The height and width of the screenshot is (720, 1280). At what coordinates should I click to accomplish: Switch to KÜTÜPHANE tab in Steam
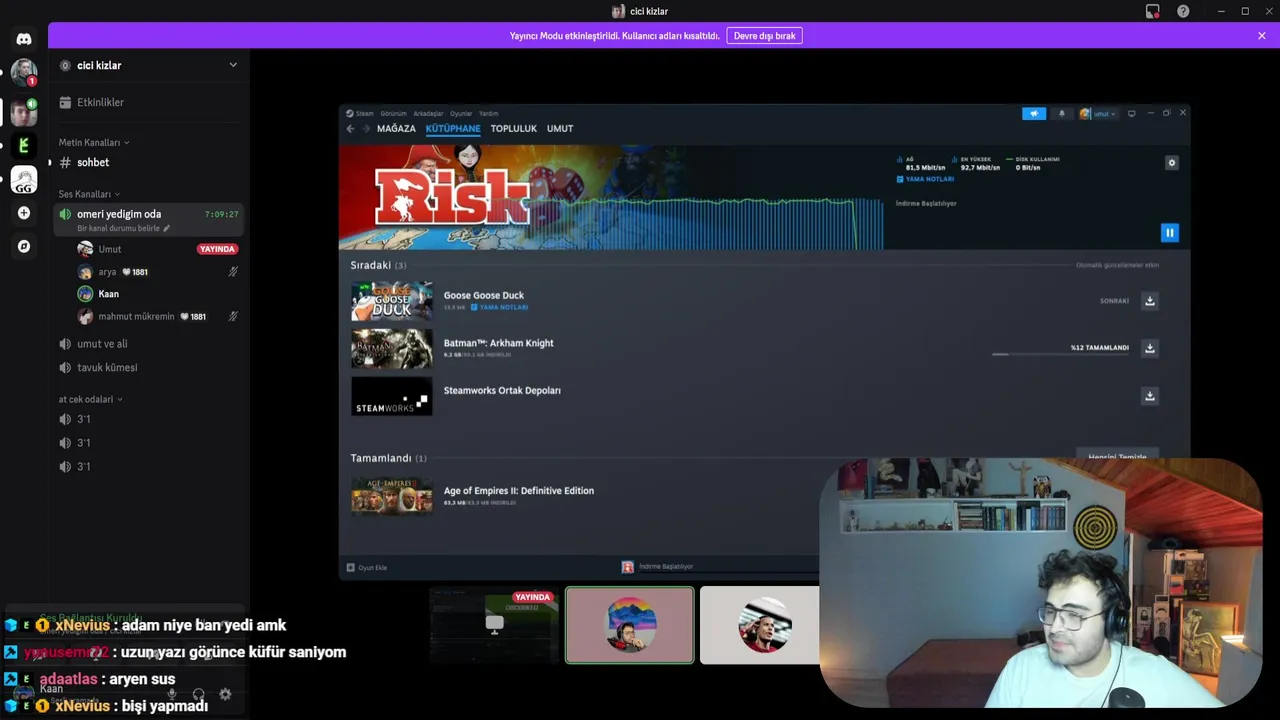[x=453, y=129]
